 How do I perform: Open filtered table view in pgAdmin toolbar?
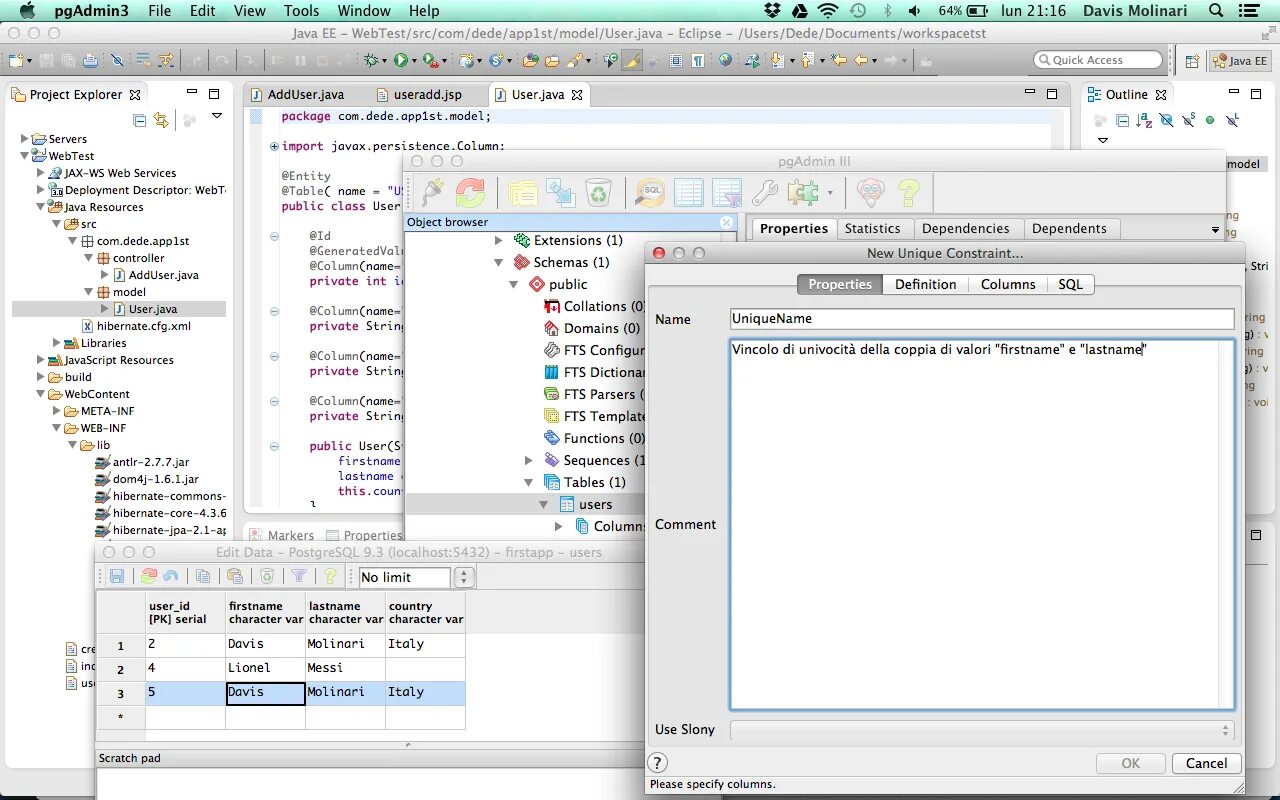pyautogui.click(x=727, y=192)
